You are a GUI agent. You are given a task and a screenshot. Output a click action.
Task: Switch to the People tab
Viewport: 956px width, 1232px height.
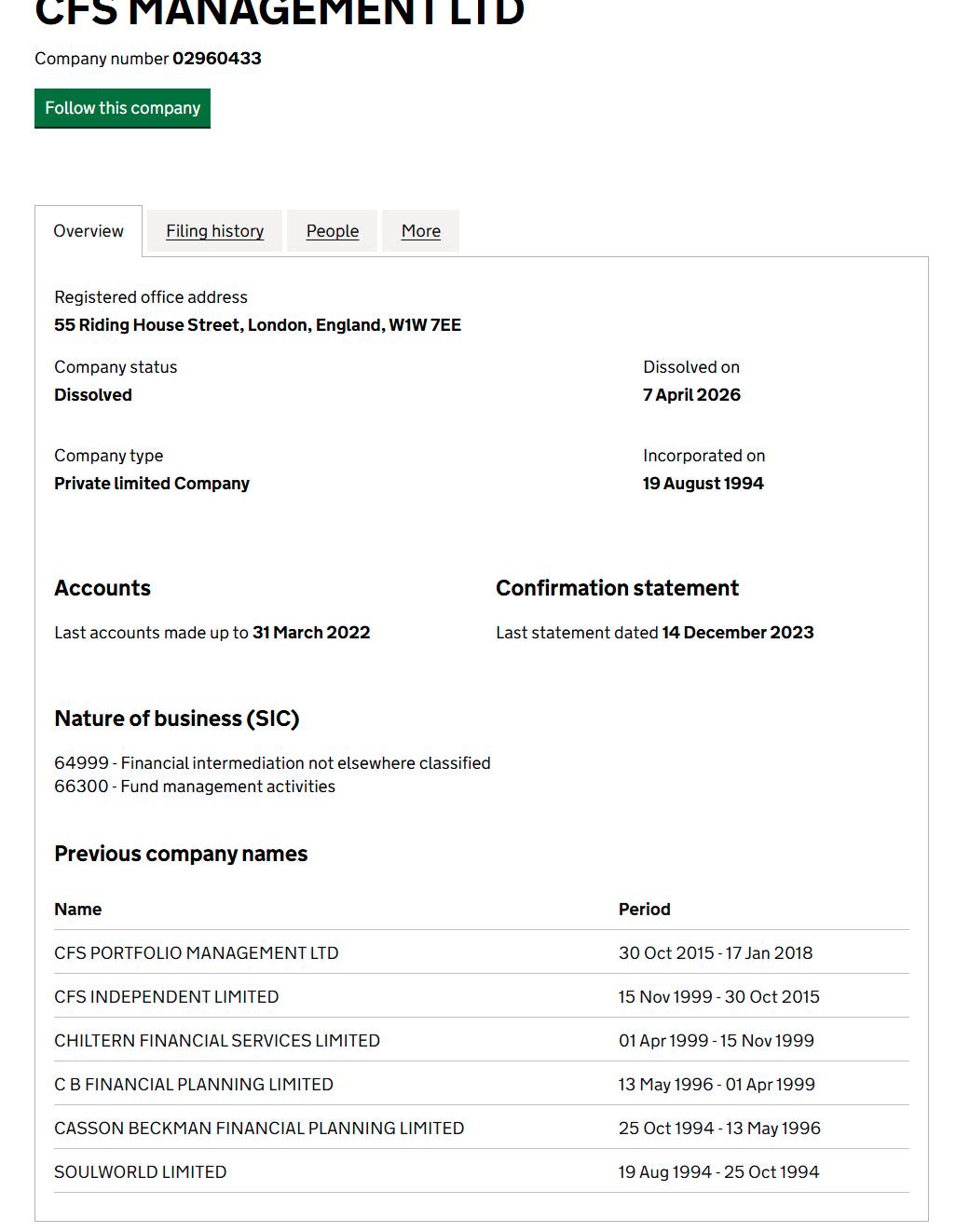333,231
